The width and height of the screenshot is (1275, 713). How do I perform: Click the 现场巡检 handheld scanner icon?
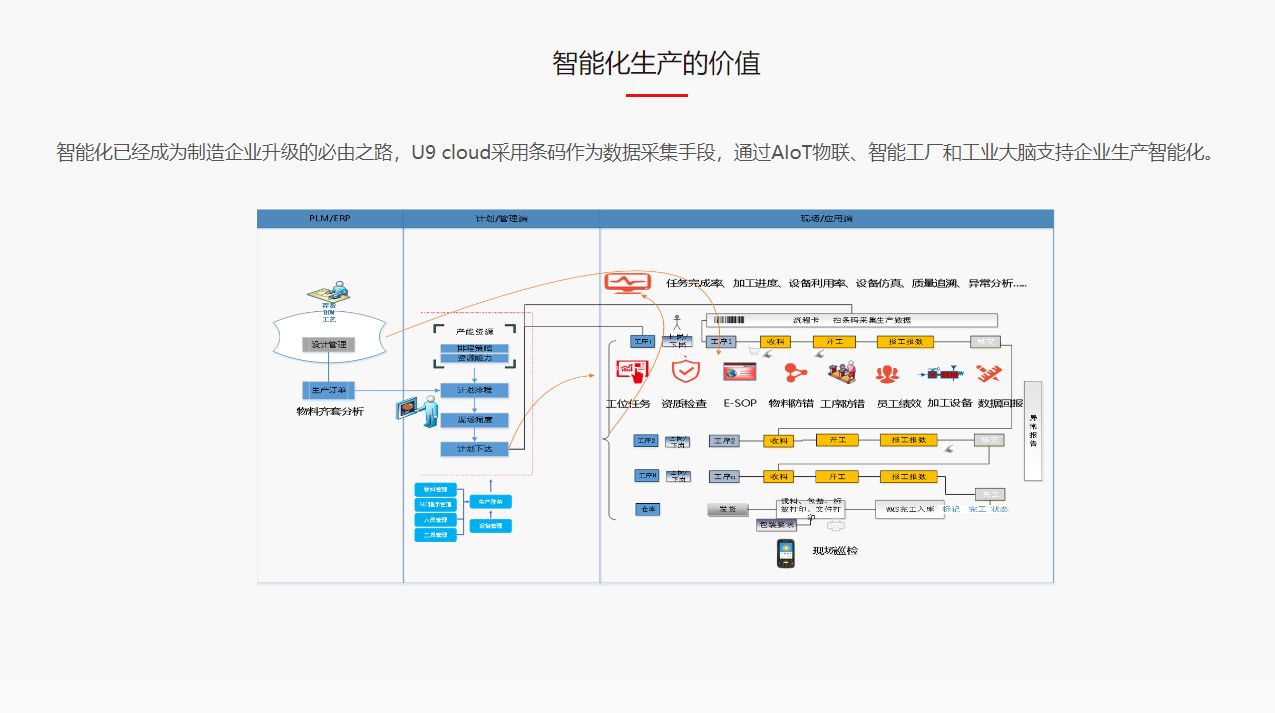[786, 553]
